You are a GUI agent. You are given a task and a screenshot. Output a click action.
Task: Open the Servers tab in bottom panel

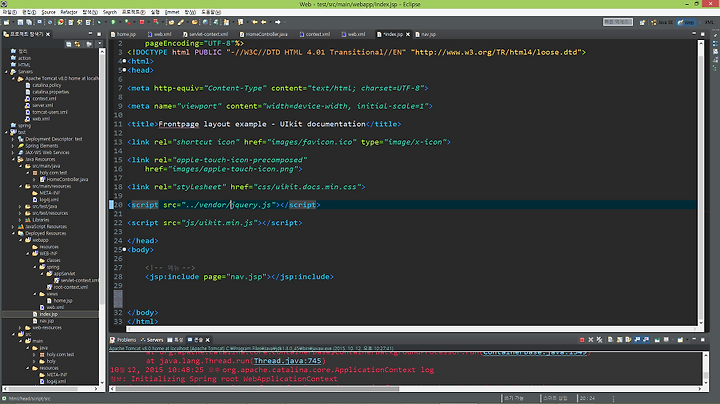[x=152, y=340]
